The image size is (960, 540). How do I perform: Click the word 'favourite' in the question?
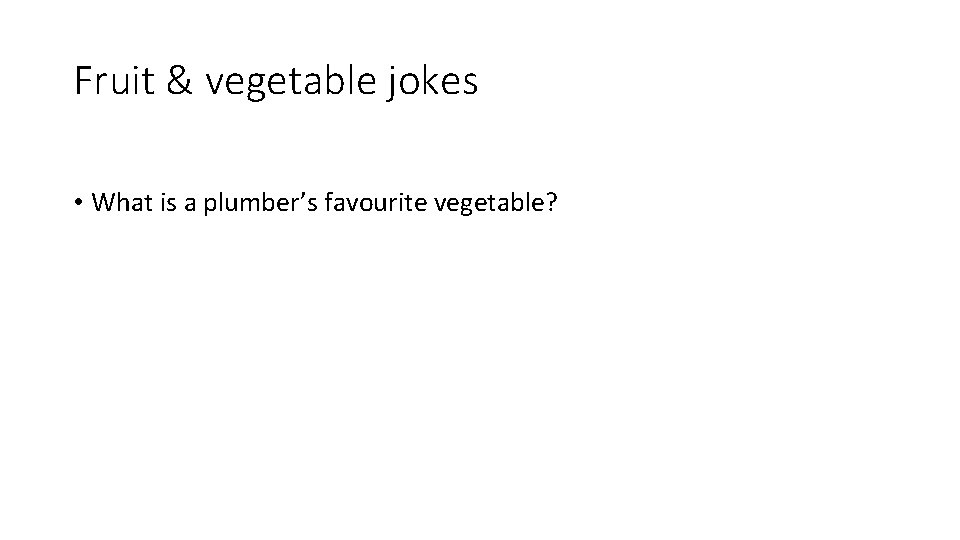click(x=375, y=202)
